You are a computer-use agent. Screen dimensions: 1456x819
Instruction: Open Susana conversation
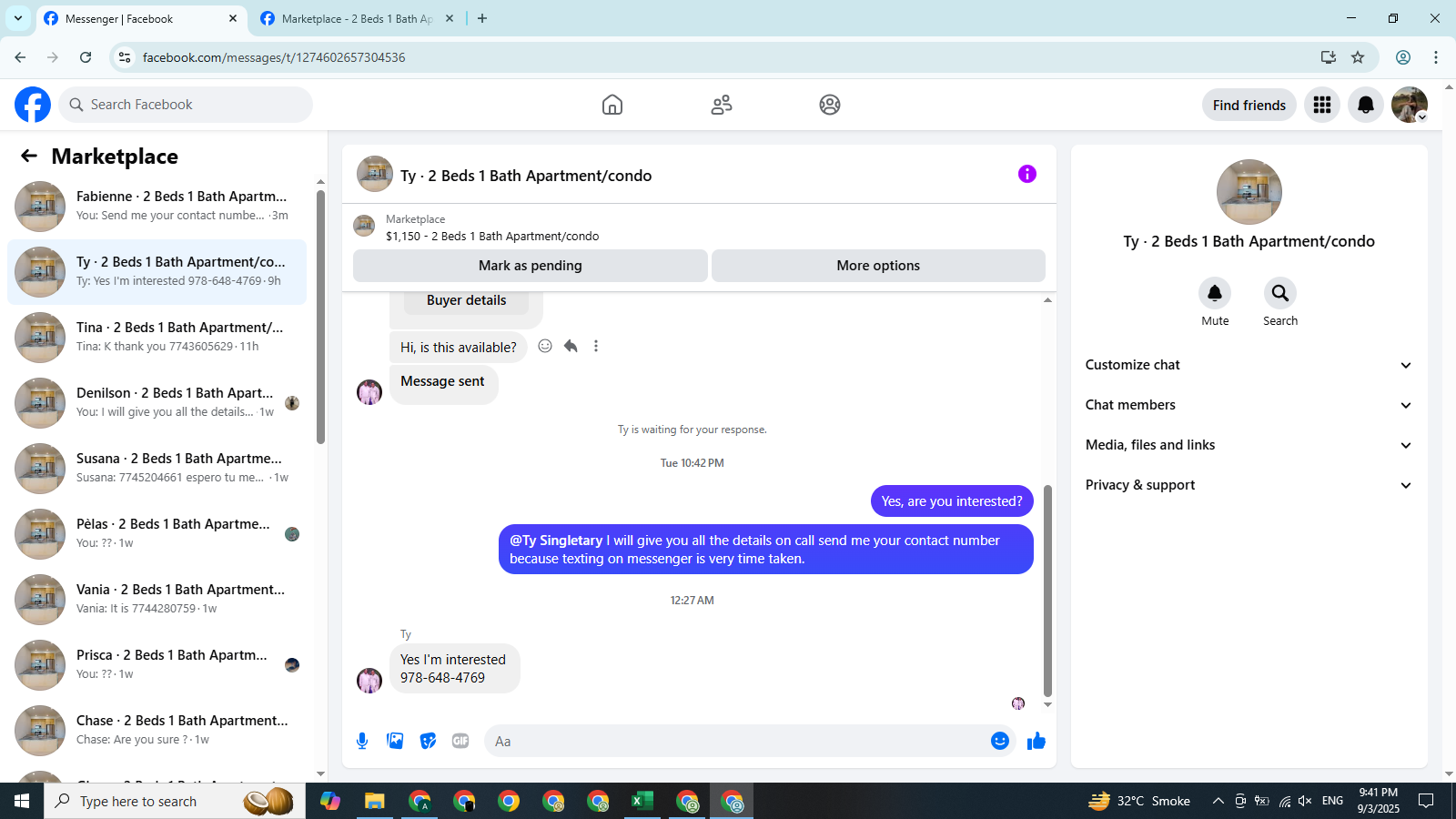157,469
